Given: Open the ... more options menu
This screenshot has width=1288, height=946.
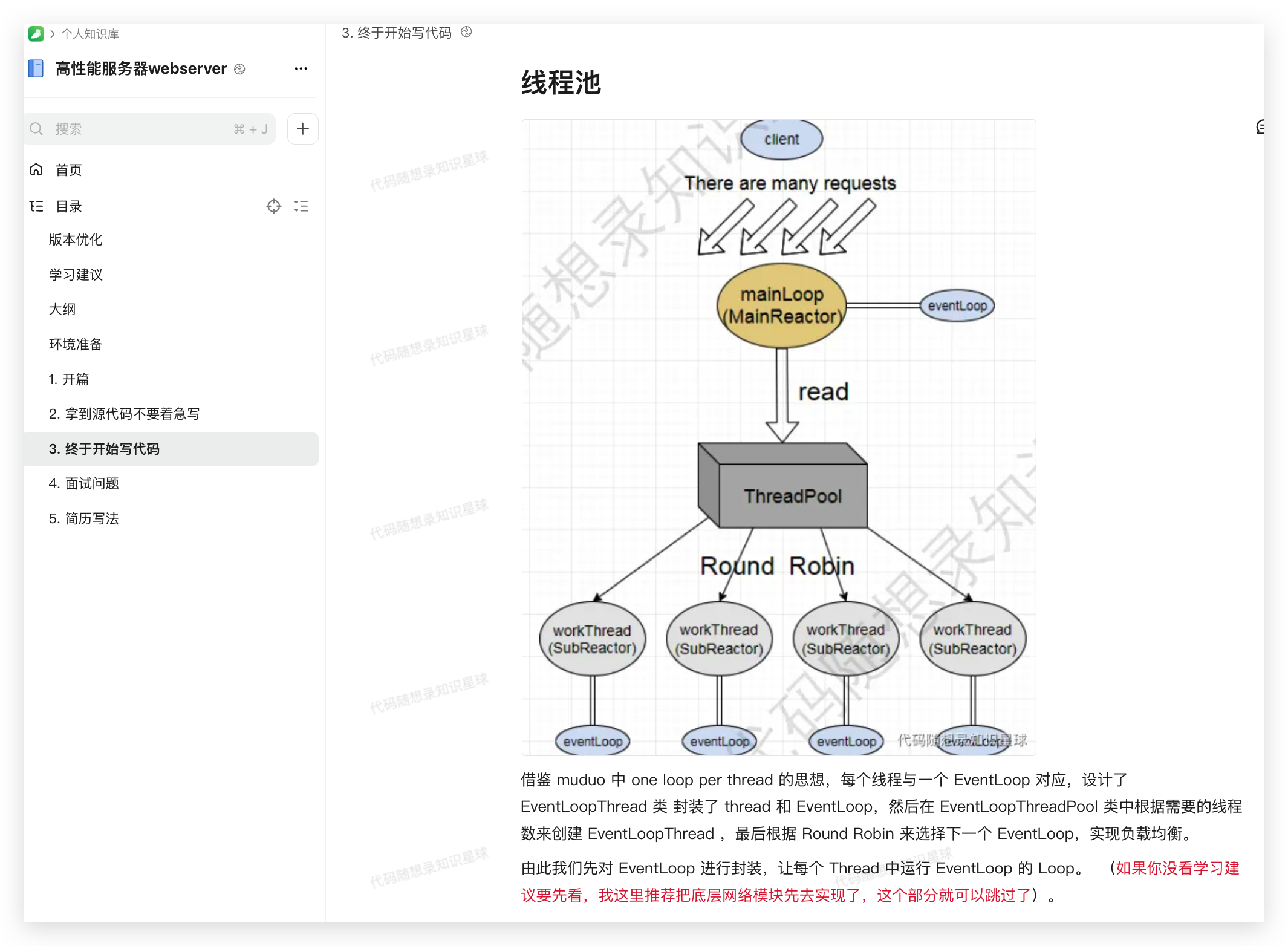Looking at the screenshot, I should 301,68.
